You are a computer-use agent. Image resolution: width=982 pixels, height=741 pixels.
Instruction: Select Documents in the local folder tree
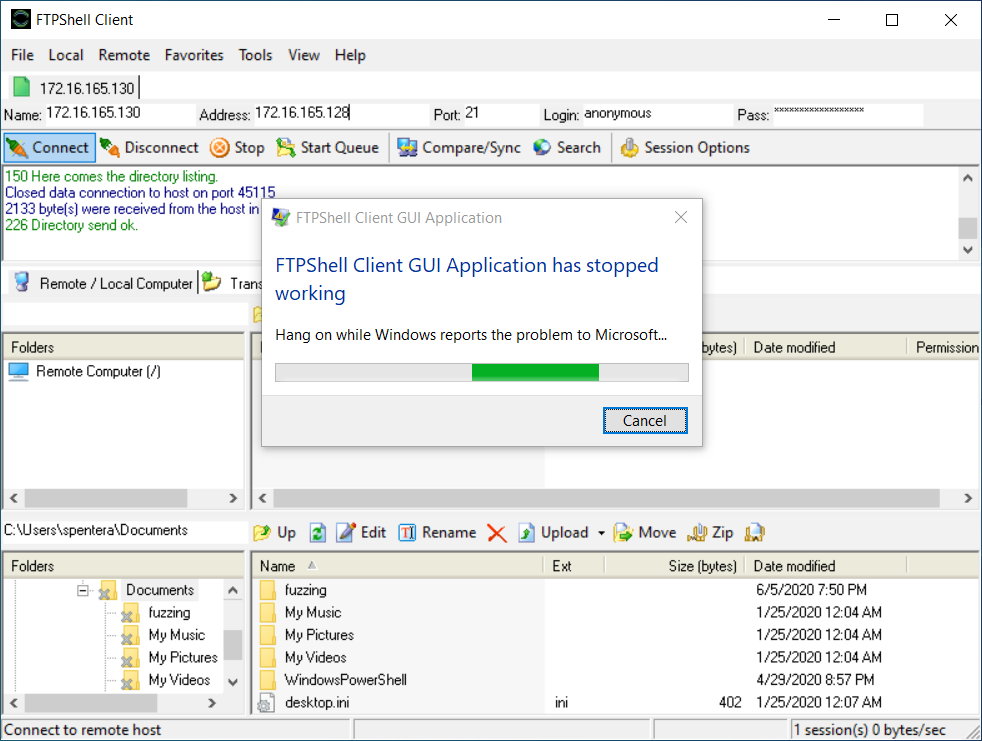(x=160, y=590)
